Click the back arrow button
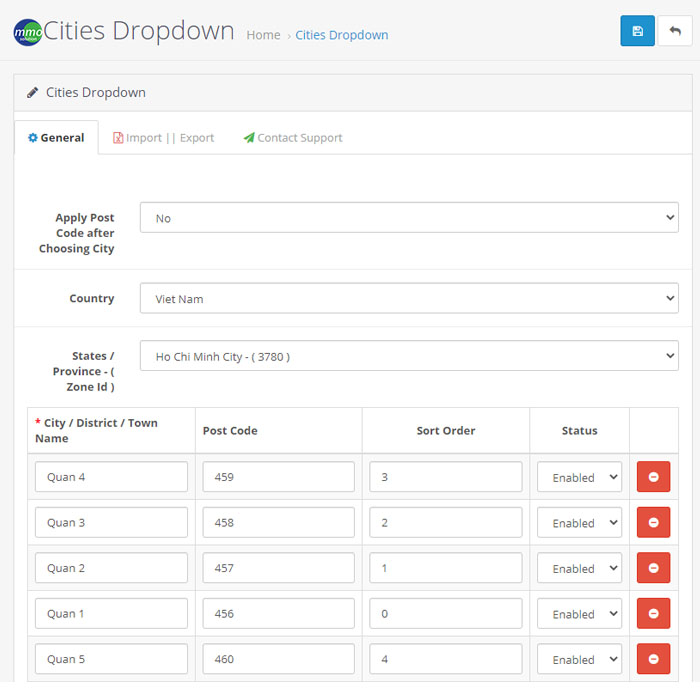This screenshot has height=700, width=700. pos(675,31)
